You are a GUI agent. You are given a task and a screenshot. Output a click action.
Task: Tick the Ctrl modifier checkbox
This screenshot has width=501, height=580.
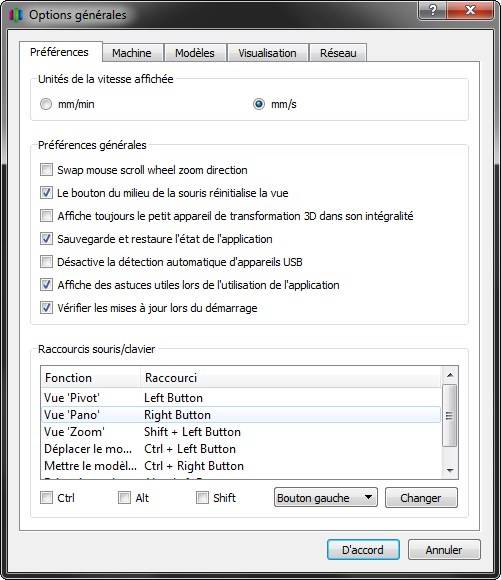(46, 498)
